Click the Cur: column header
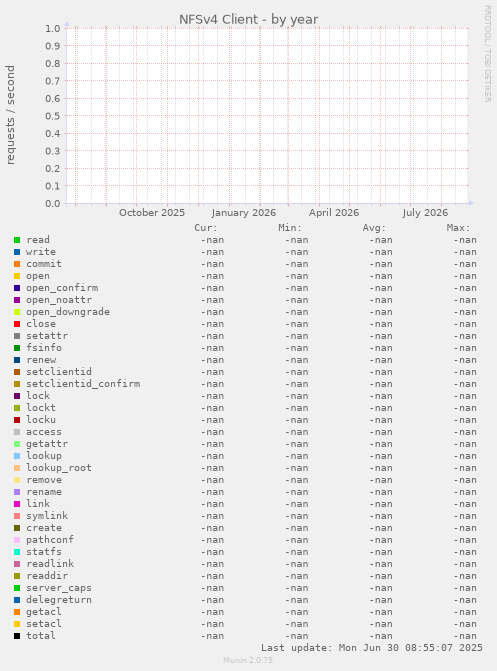Screen dimensions: 497x671 coord(206,228)
